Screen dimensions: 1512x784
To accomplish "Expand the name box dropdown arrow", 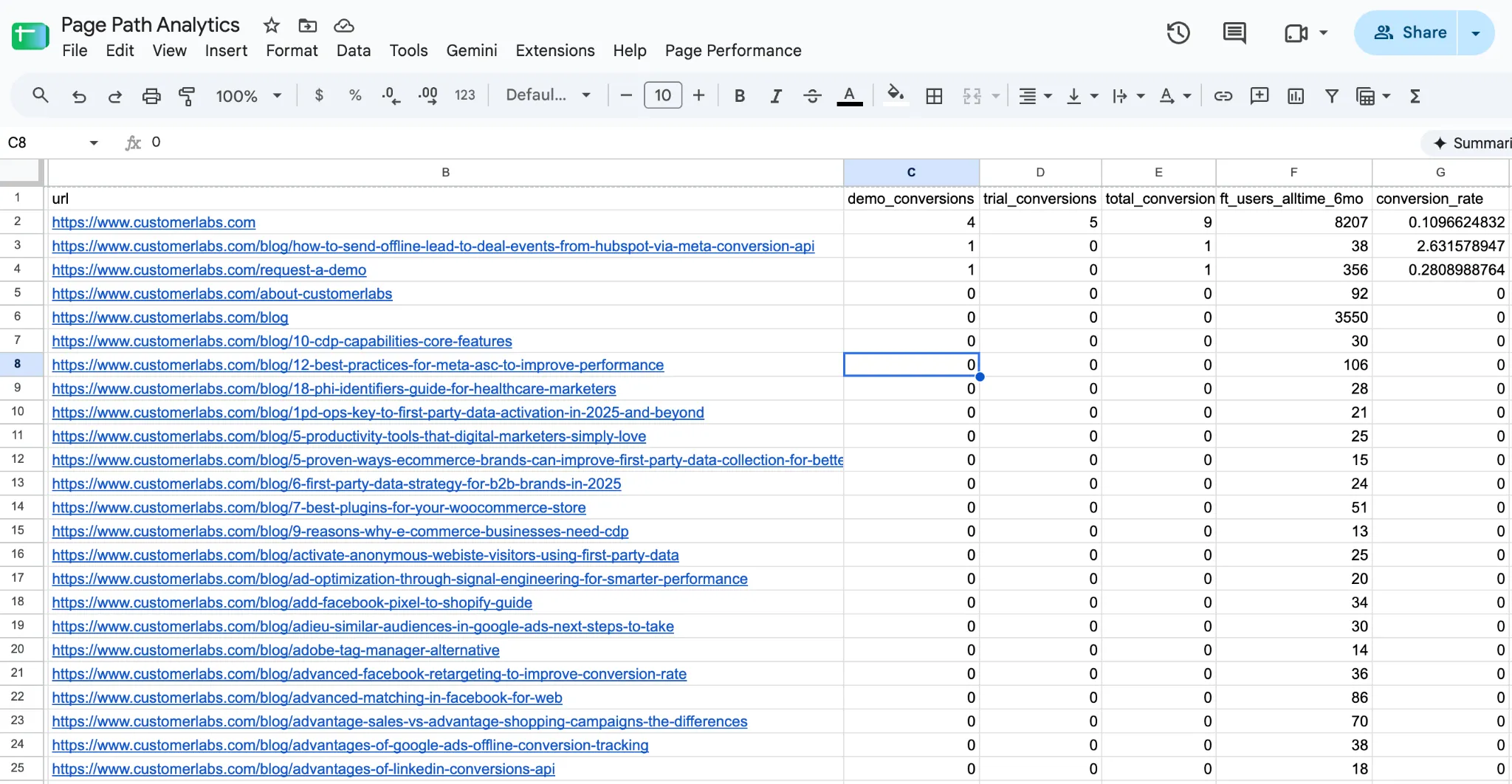I will pyautogui.click(x=94, y=142).
